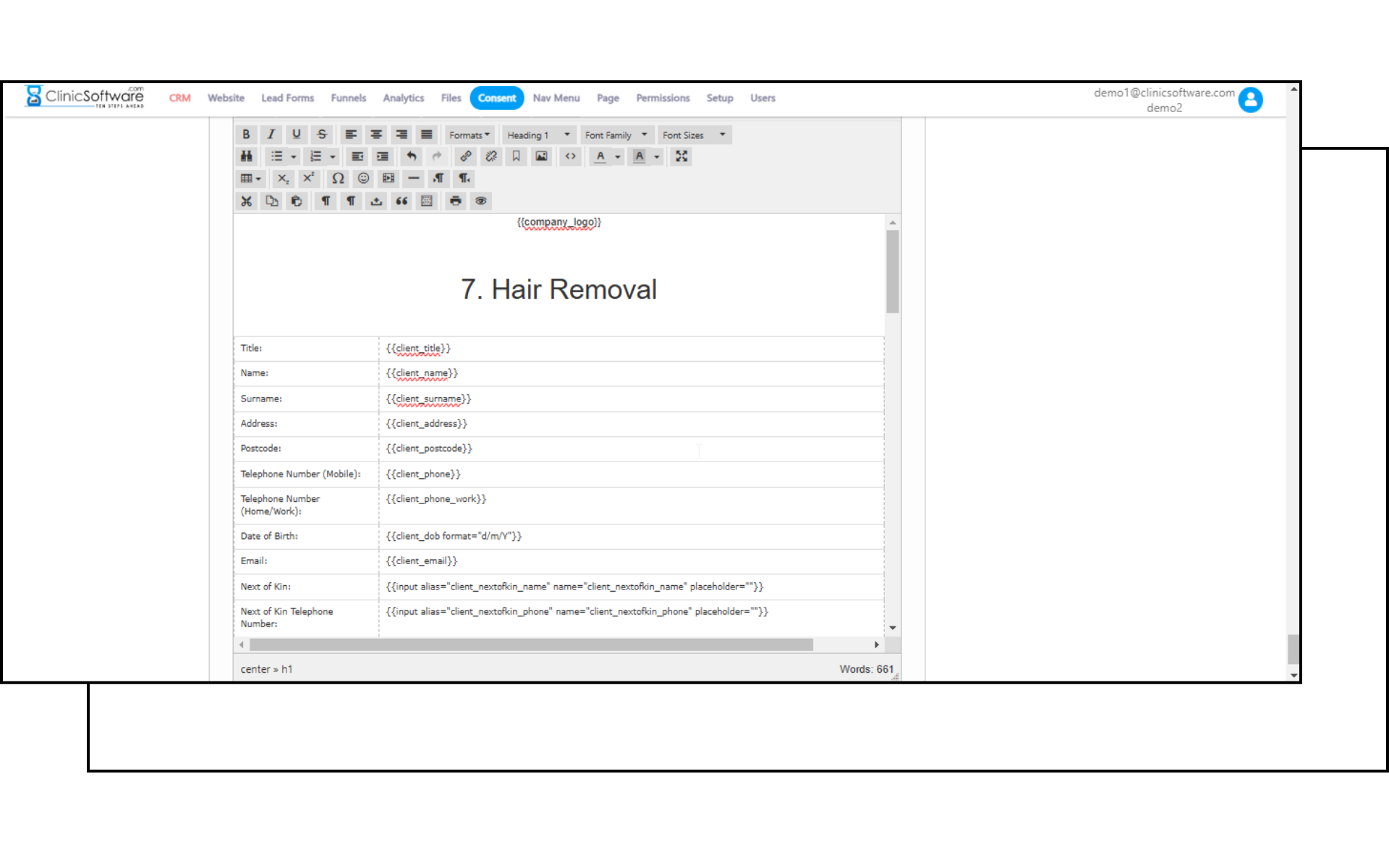Toggle italic formatting
This screenshot has width=1389, height=868.
pos(271,135)
